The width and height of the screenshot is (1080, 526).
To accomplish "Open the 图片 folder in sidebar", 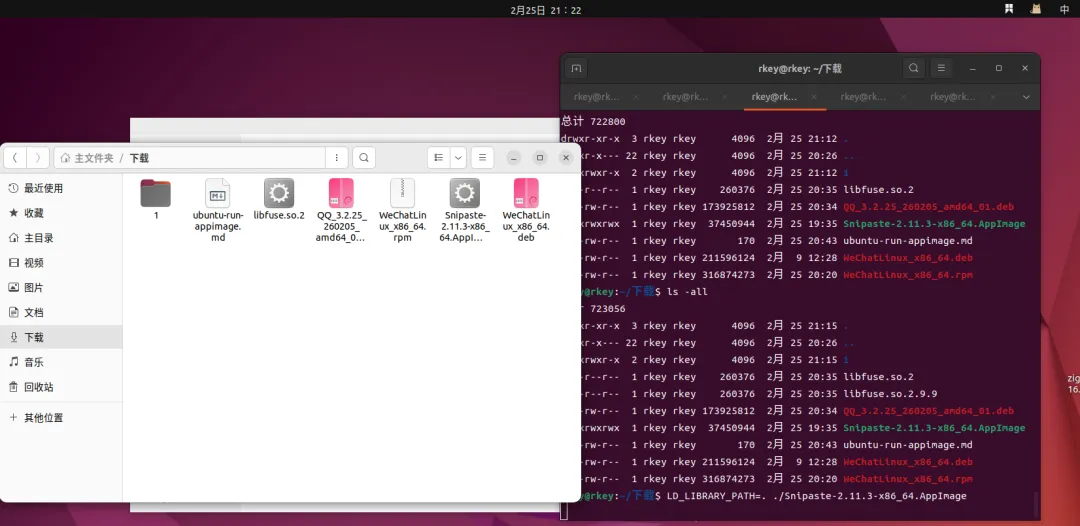I will (x=61, y=287).
